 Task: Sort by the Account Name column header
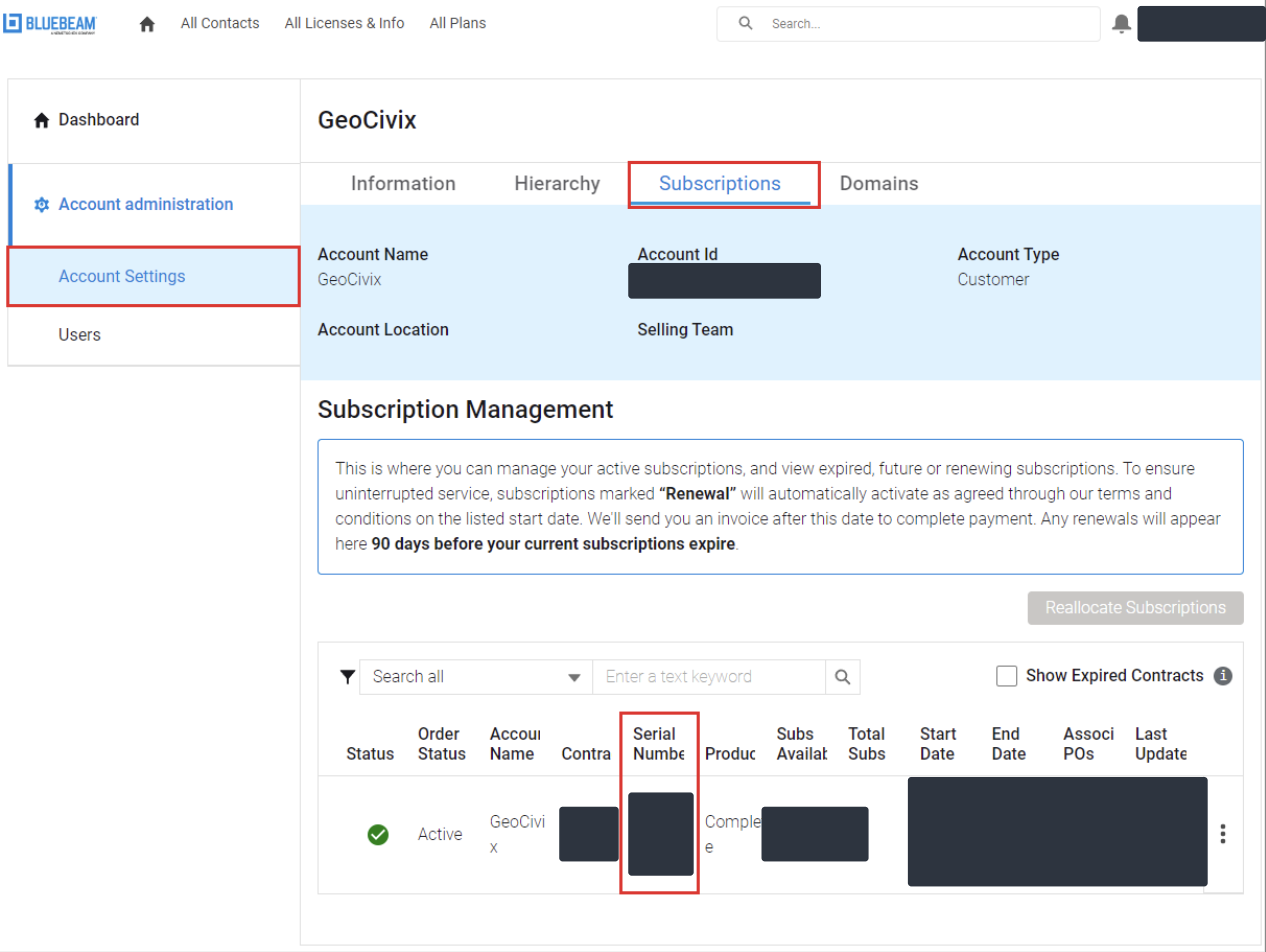tap(515, 744)
